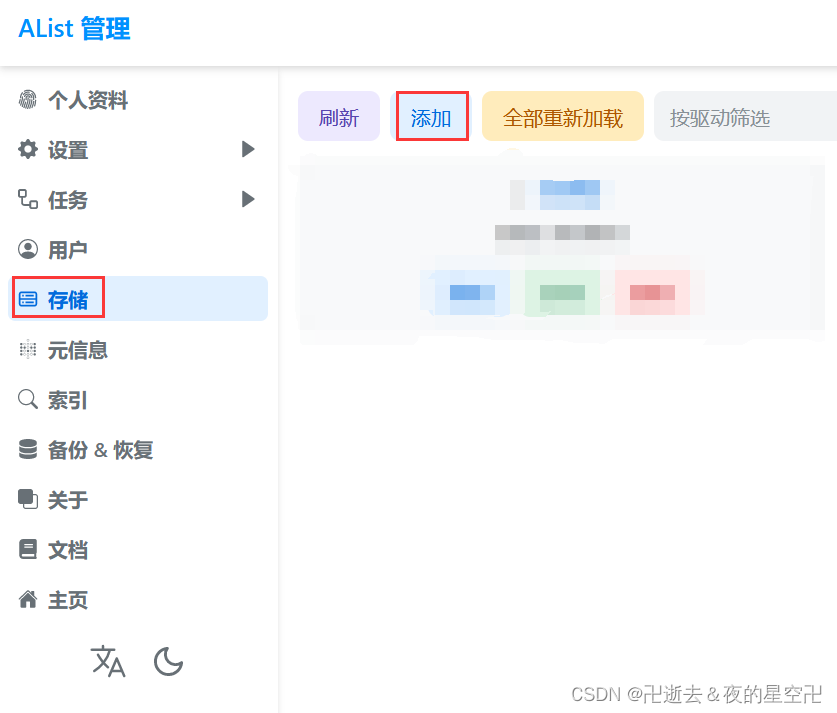Open the AList 管理 admin header link
Screen dimensions: 837x713
click(x=73, y=29)
